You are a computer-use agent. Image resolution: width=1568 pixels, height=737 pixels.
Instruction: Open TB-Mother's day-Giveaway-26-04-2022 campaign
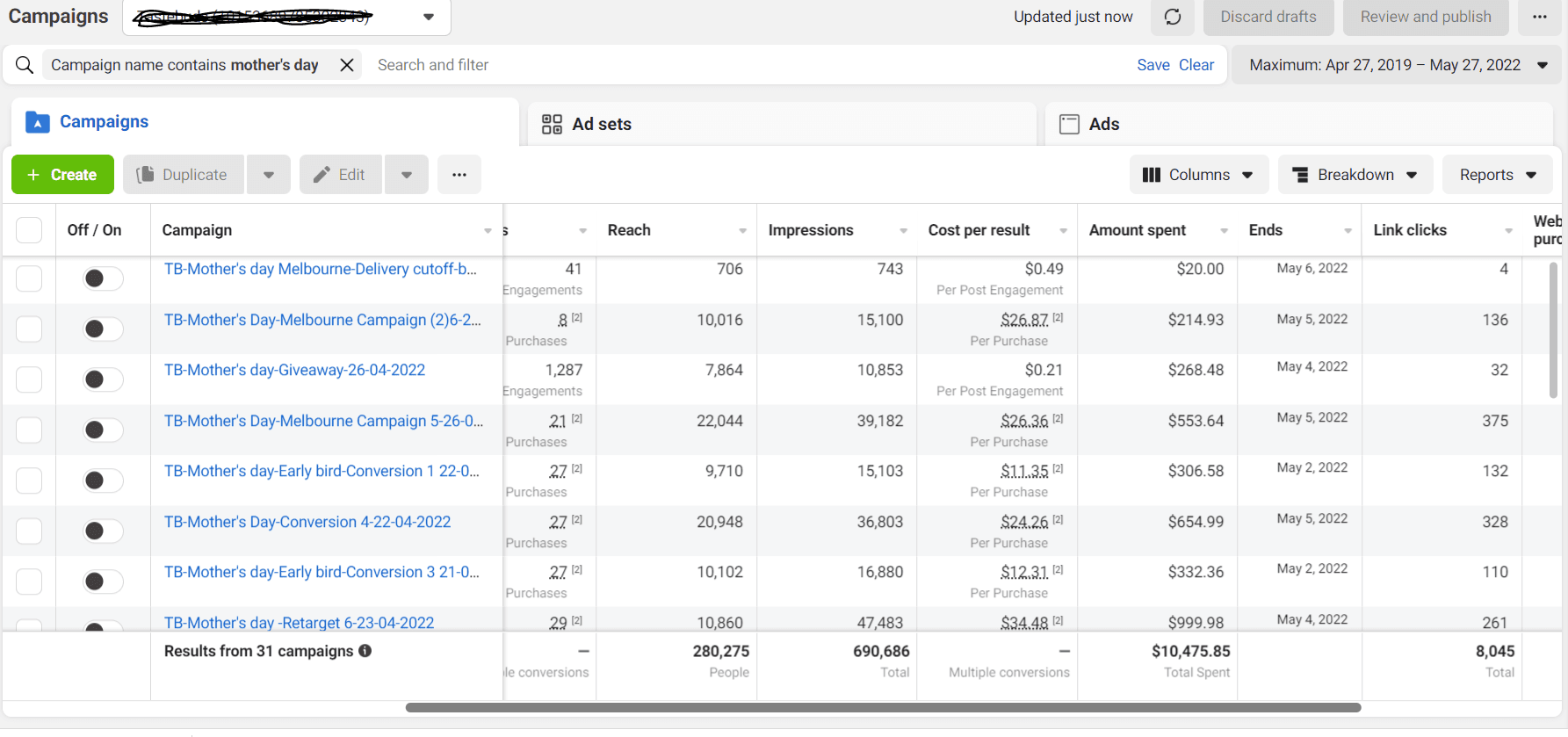tap(294, 370)
